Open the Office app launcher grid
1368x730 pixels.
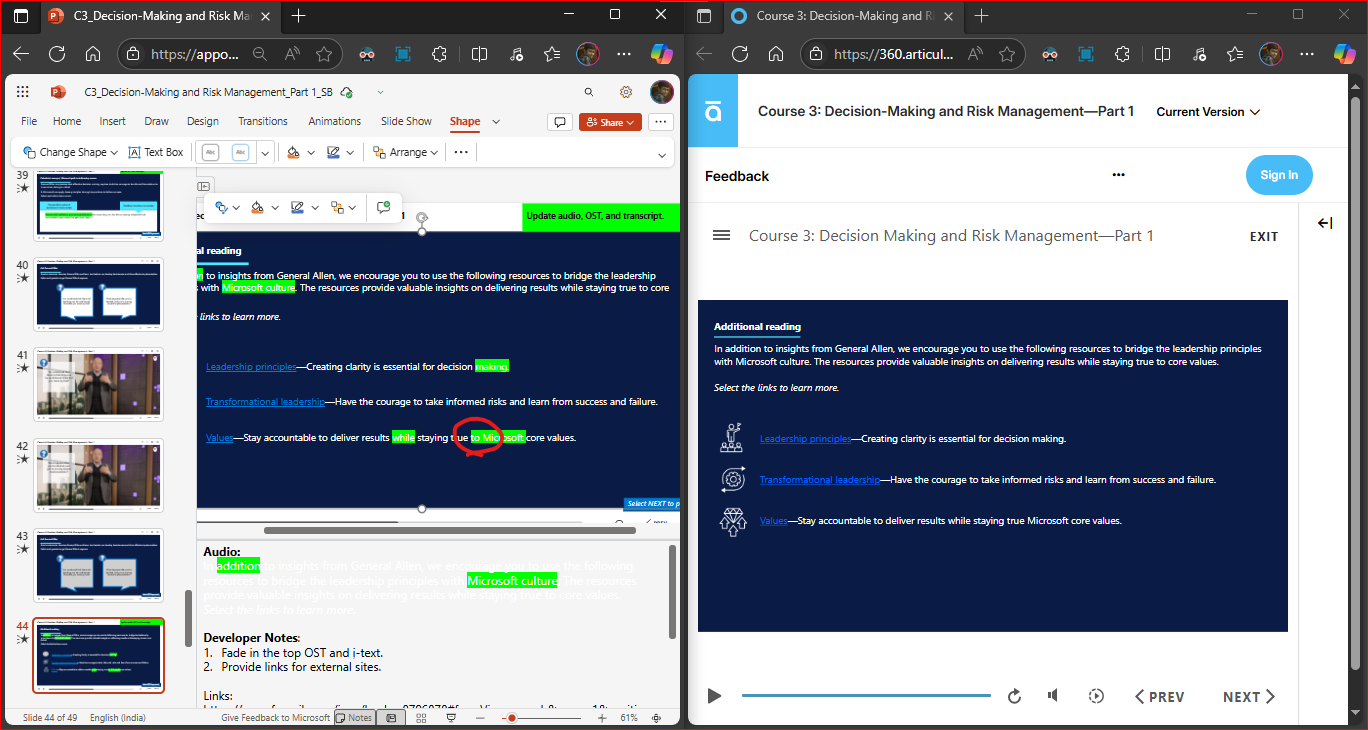click(23, 92)
